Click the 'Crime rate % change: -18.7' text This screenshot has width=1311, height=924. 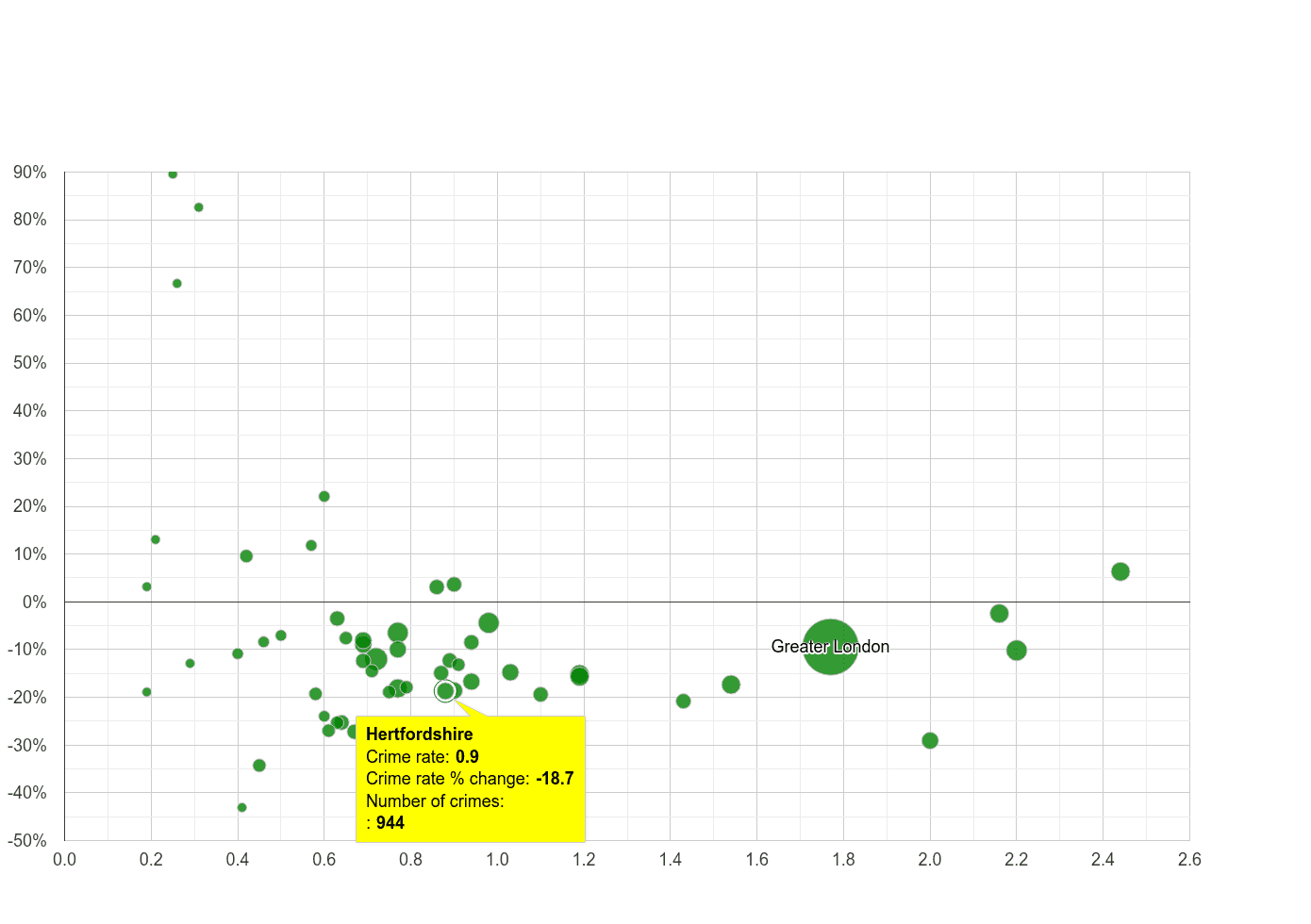[x=470, y=779]
